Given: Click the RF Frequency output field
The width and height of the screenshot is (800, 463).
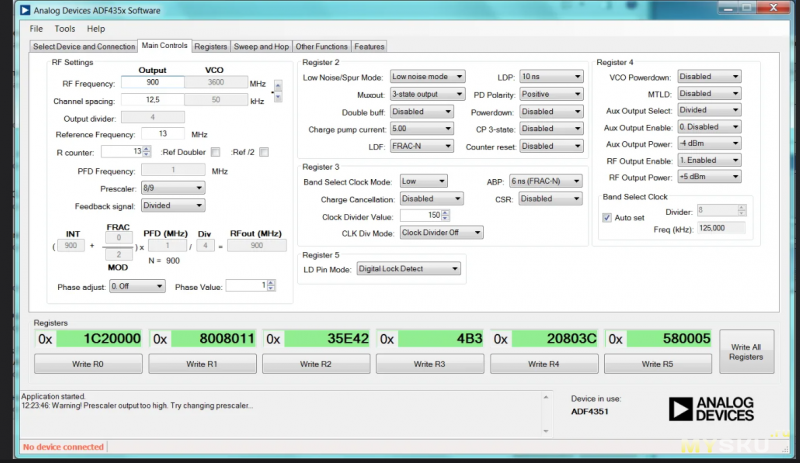Looking at the screenshot, I should [x=152, y=83].
